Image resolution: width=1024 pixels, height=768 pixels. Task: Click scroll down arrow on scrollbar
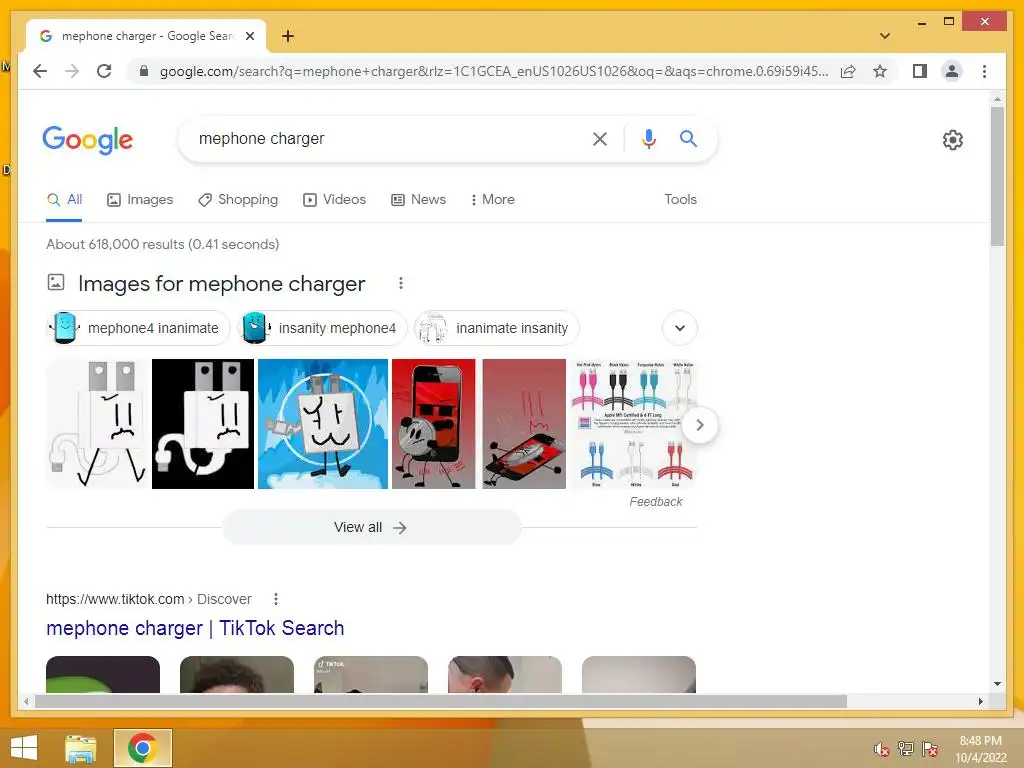click(997, 684)
